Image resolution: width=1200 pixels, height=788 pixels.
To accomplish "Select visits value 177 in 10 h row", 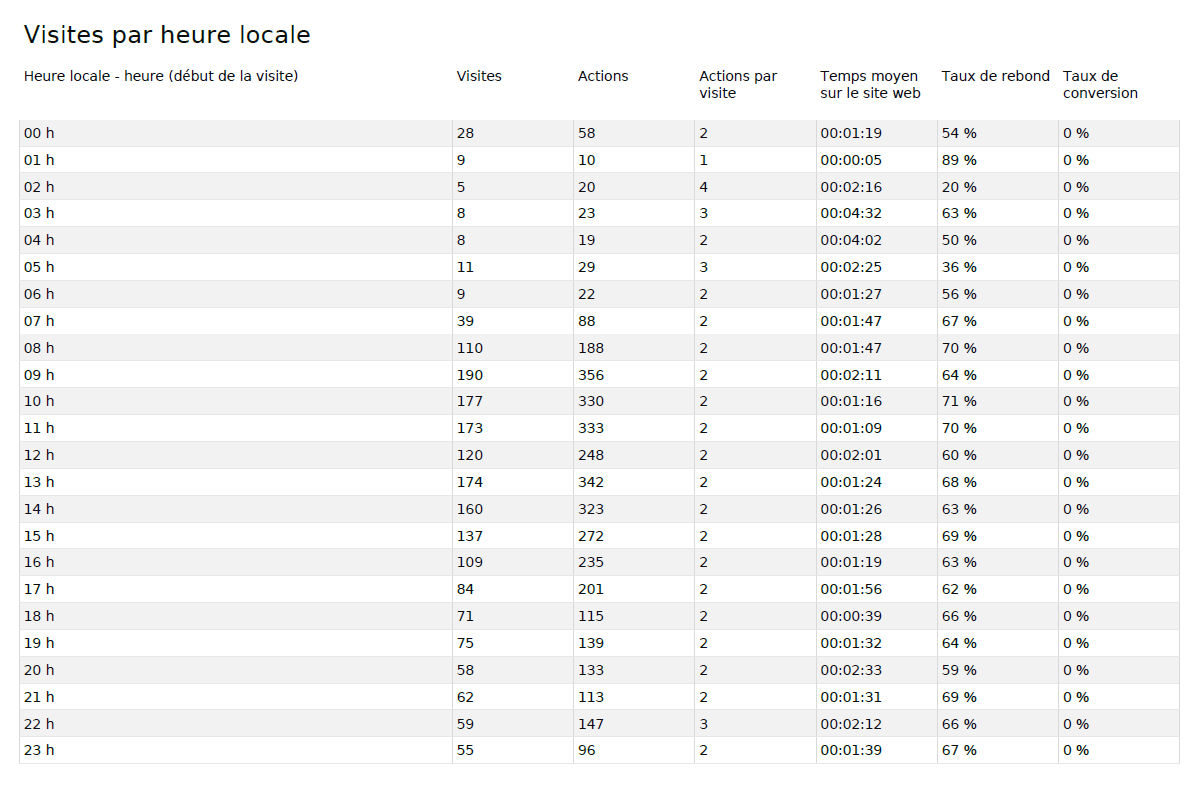I will click(470, 401).
